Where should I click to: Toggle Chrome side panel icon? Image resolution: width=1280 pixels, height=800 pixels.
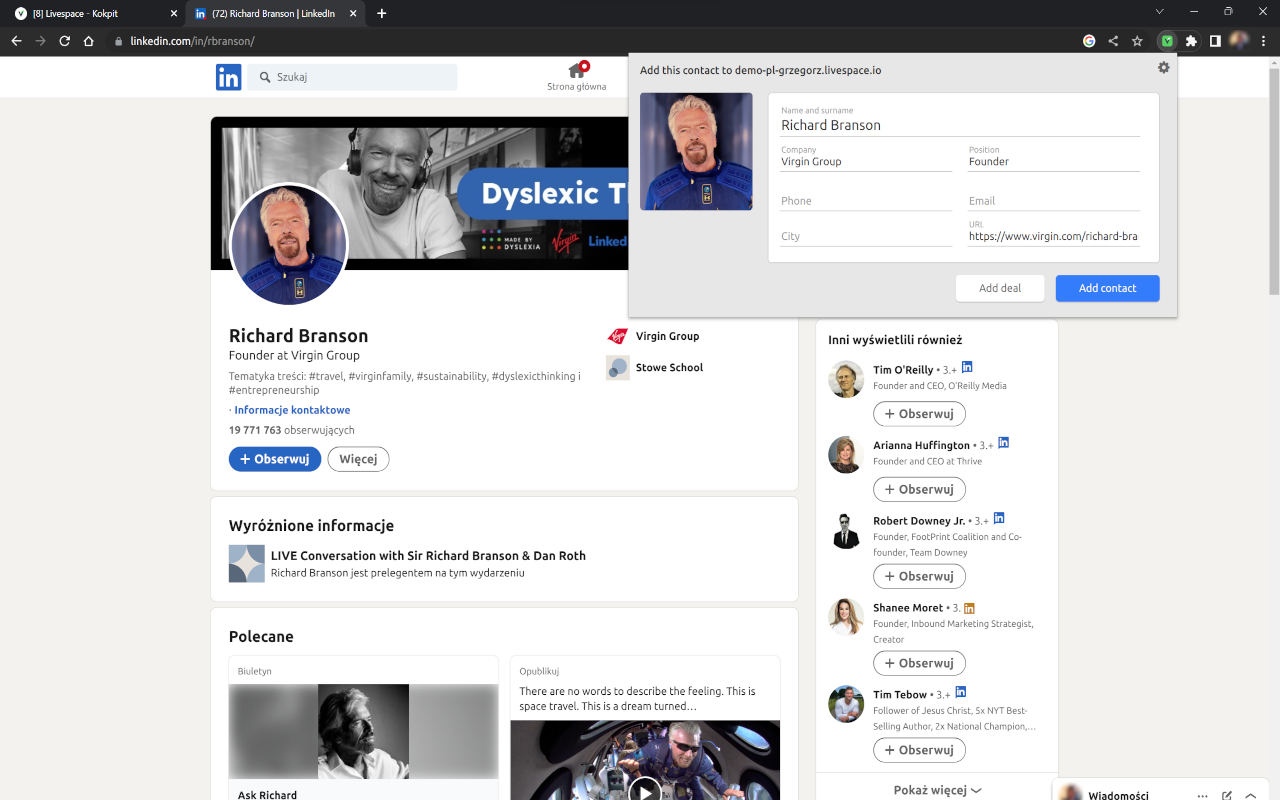[x=1215, y=41]
